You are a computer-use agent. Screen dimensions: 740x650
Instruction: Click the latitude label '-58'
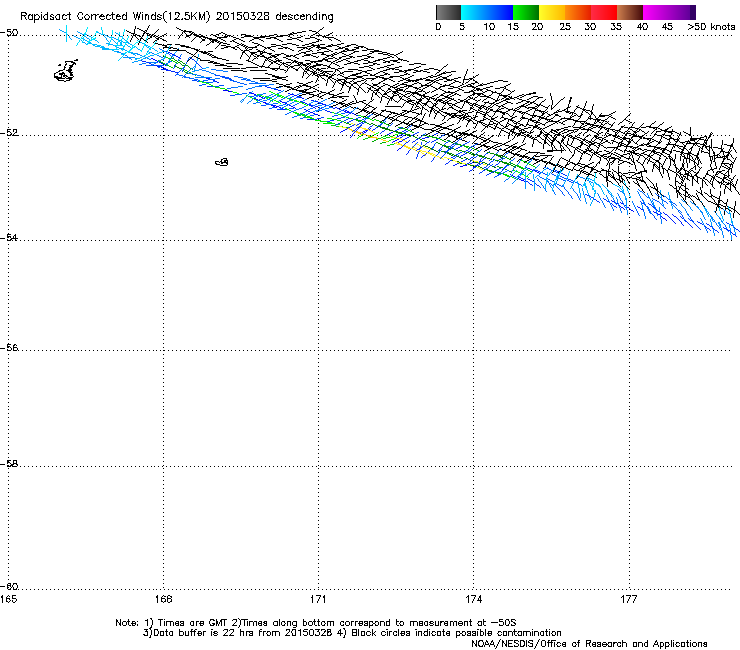click(x=9, y=464)
